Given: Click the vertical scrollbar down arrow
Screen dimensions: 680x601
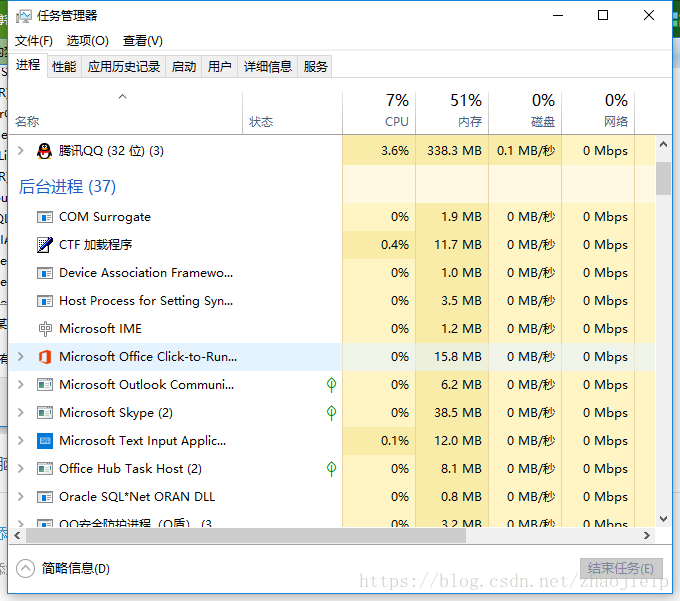Looking at the screenshot, I should (663, 518).
